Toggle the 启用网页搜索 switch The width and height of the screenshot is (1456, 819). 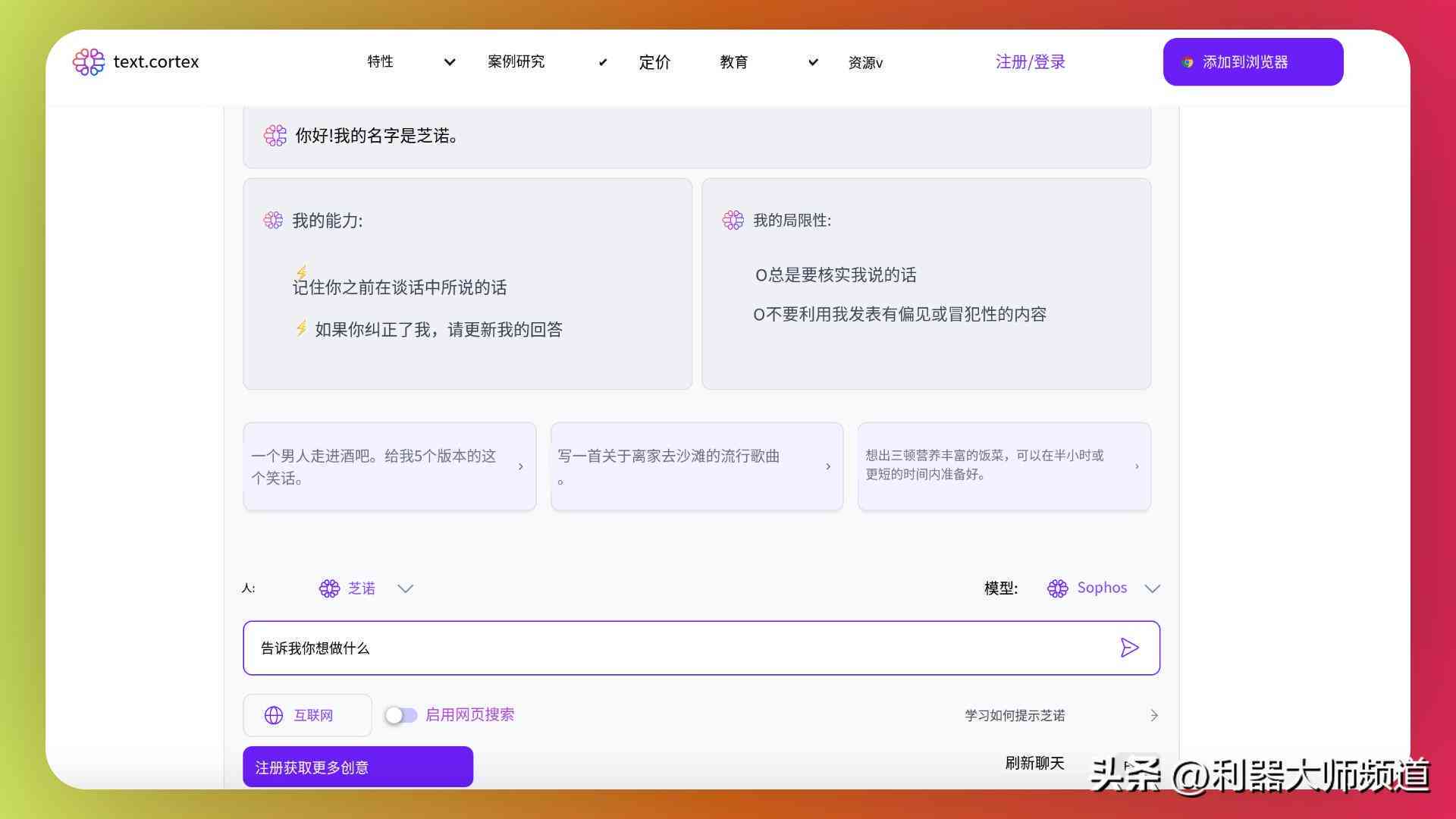(x=400, y=715)
